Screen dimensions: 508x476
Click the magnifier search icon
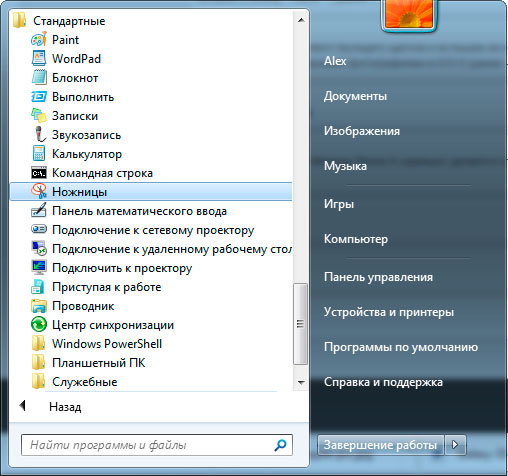pos(280,445)
